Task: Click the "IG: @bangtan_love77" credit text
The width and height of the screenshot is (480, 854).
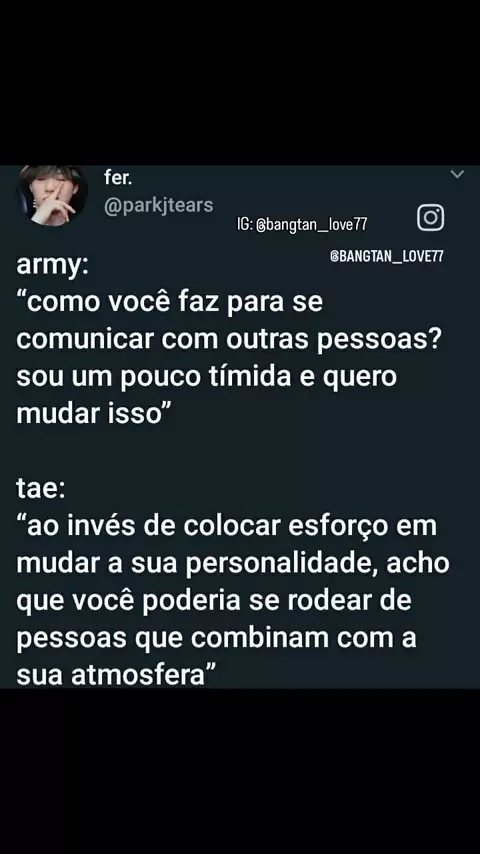Action: pyautogui.click(x=302, y=224)
